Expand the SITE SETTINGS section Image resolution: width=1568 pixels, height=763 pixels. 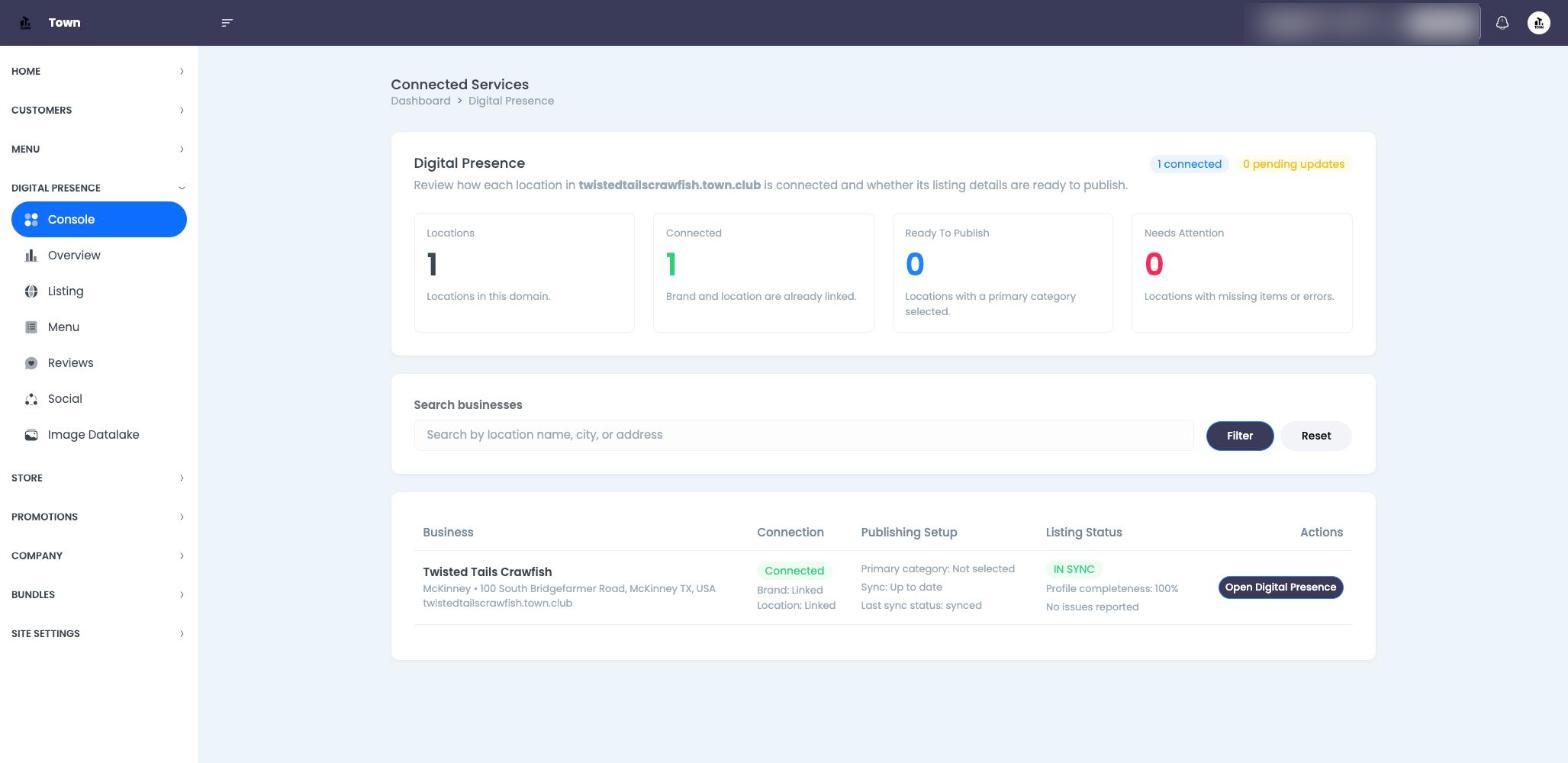pos(98,633)
